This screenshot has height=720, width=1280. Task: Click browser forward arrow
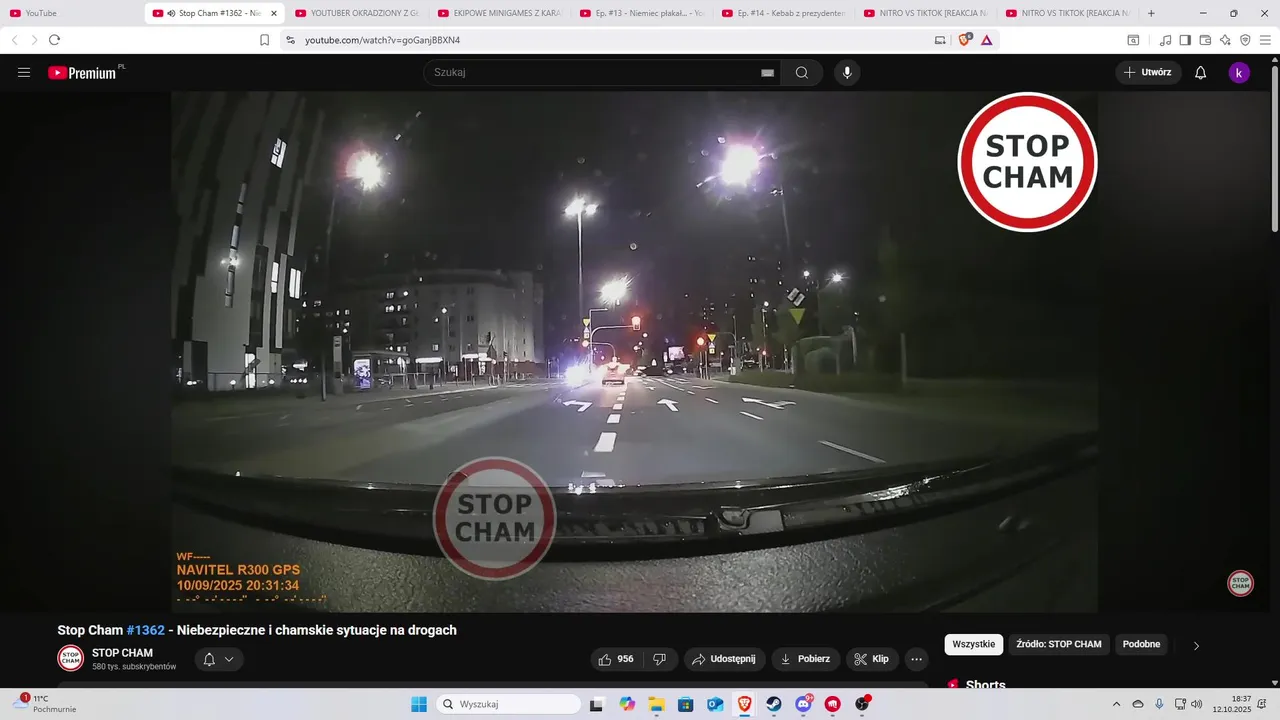point(34,40)
